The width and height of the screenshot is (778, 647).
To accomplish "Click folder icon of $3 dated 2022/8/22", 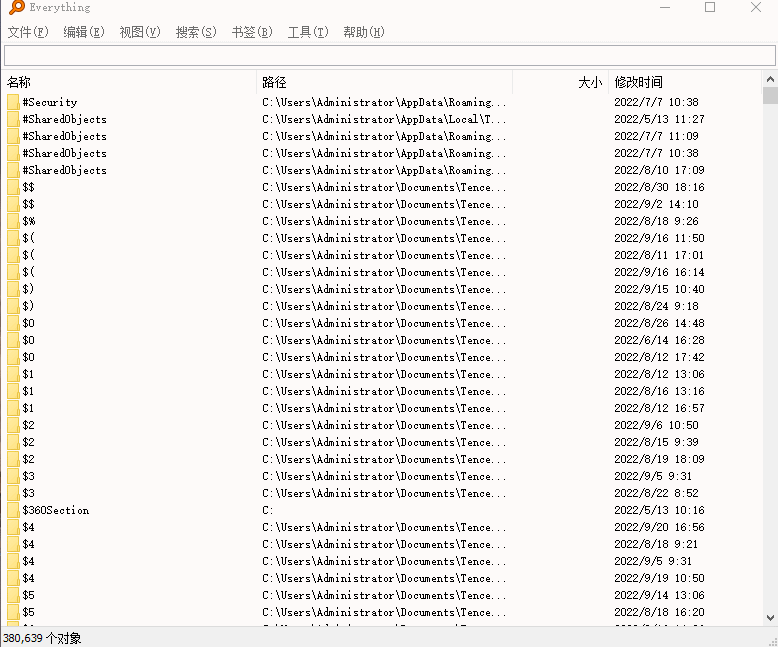I will tap(13, 493).
